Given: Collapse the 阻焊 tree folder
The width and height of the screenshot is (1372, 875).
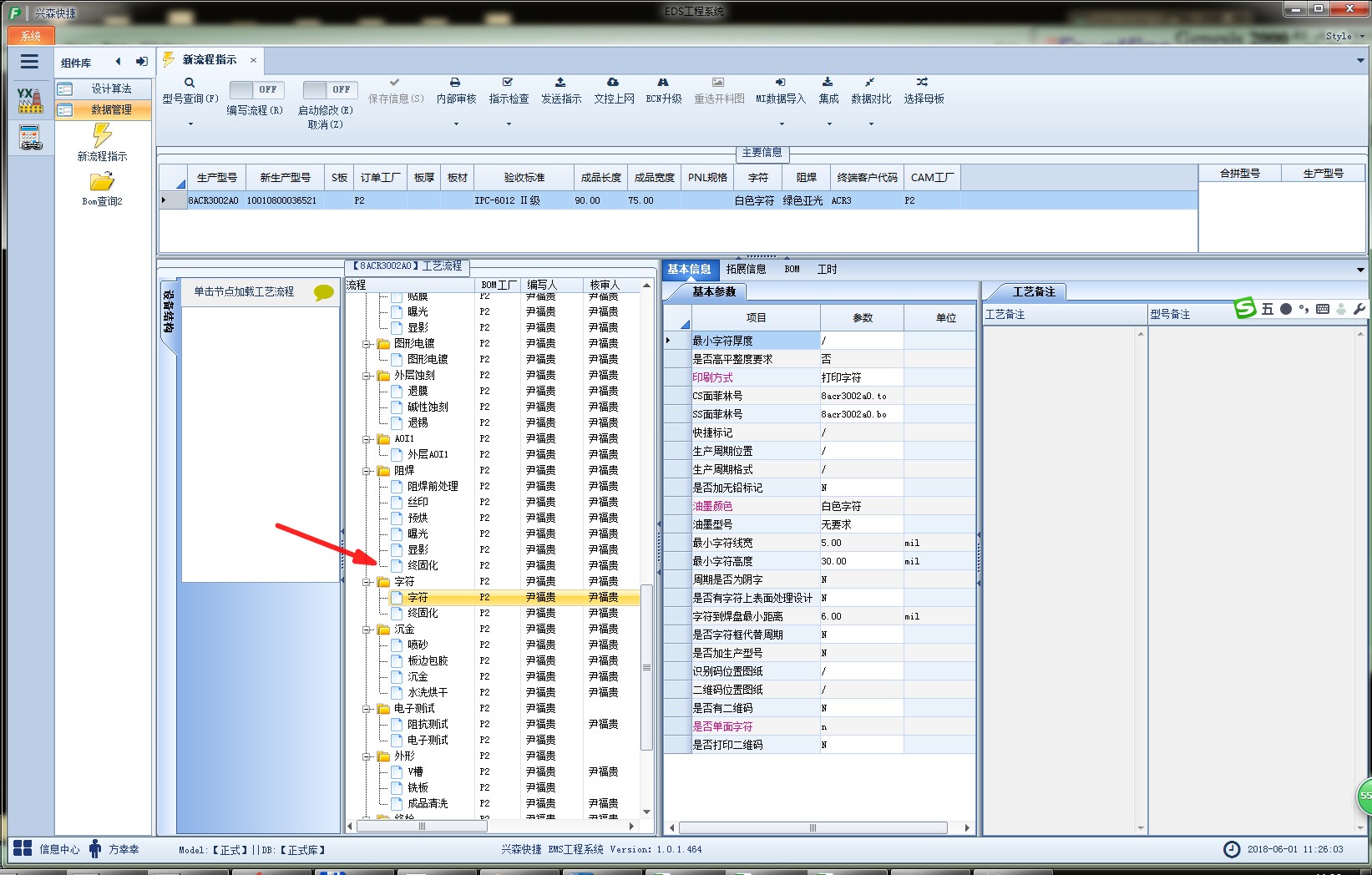Looking at the screenshot, I should click(x=366, y=471).
